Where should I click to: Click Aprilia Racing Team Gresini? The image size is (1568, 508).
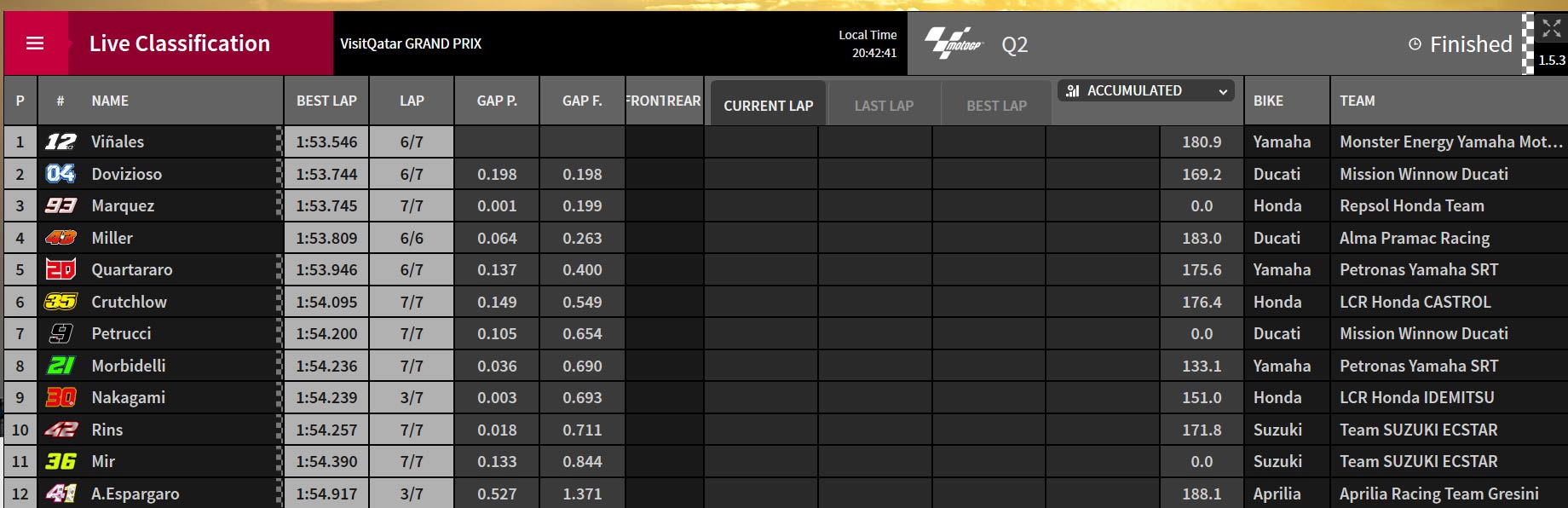point(1439,494)
